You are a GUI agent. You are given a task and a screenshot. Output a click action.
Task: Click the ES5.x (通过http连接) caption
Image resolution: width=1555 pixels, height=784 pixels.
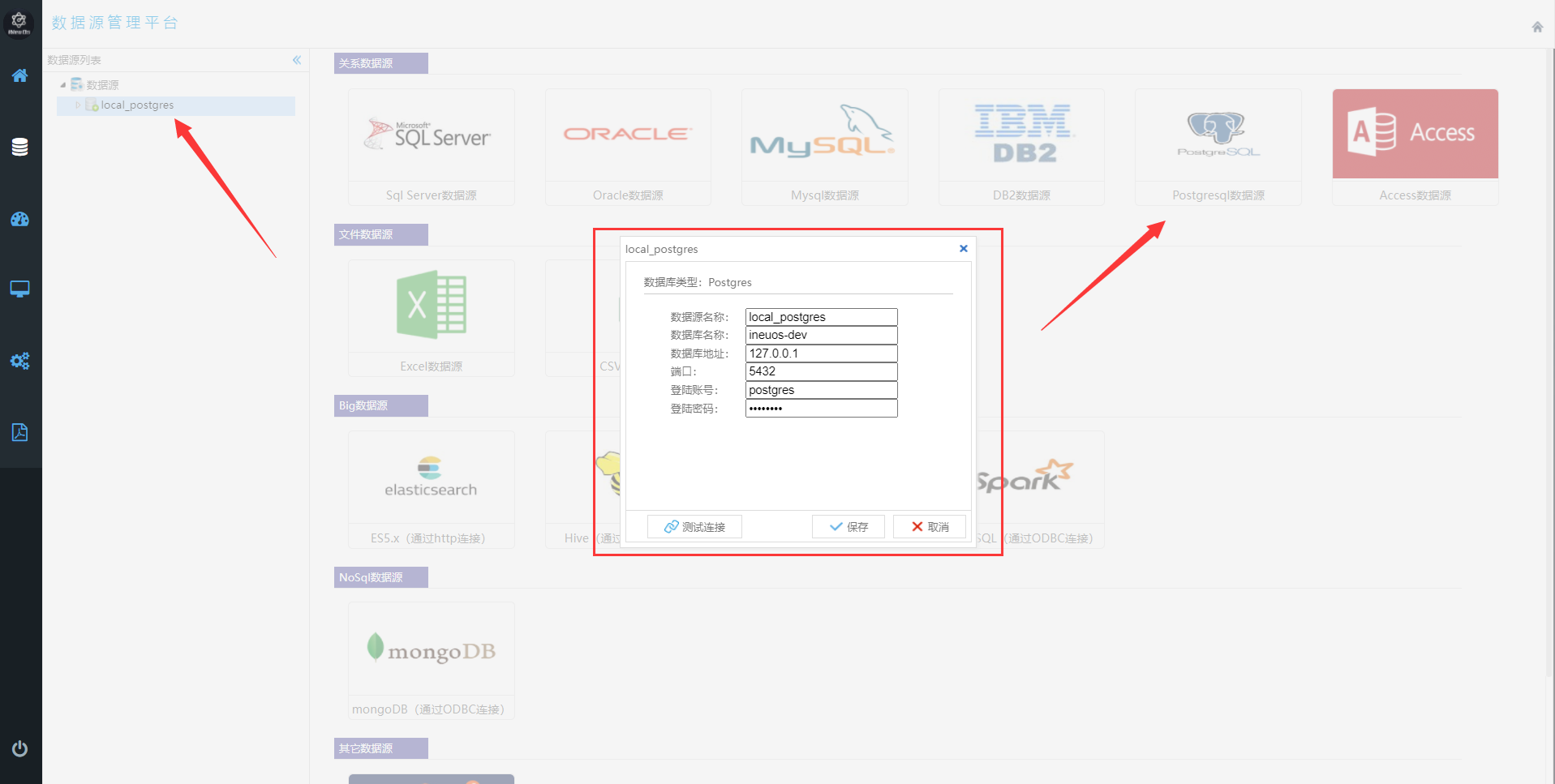point(428,538)
